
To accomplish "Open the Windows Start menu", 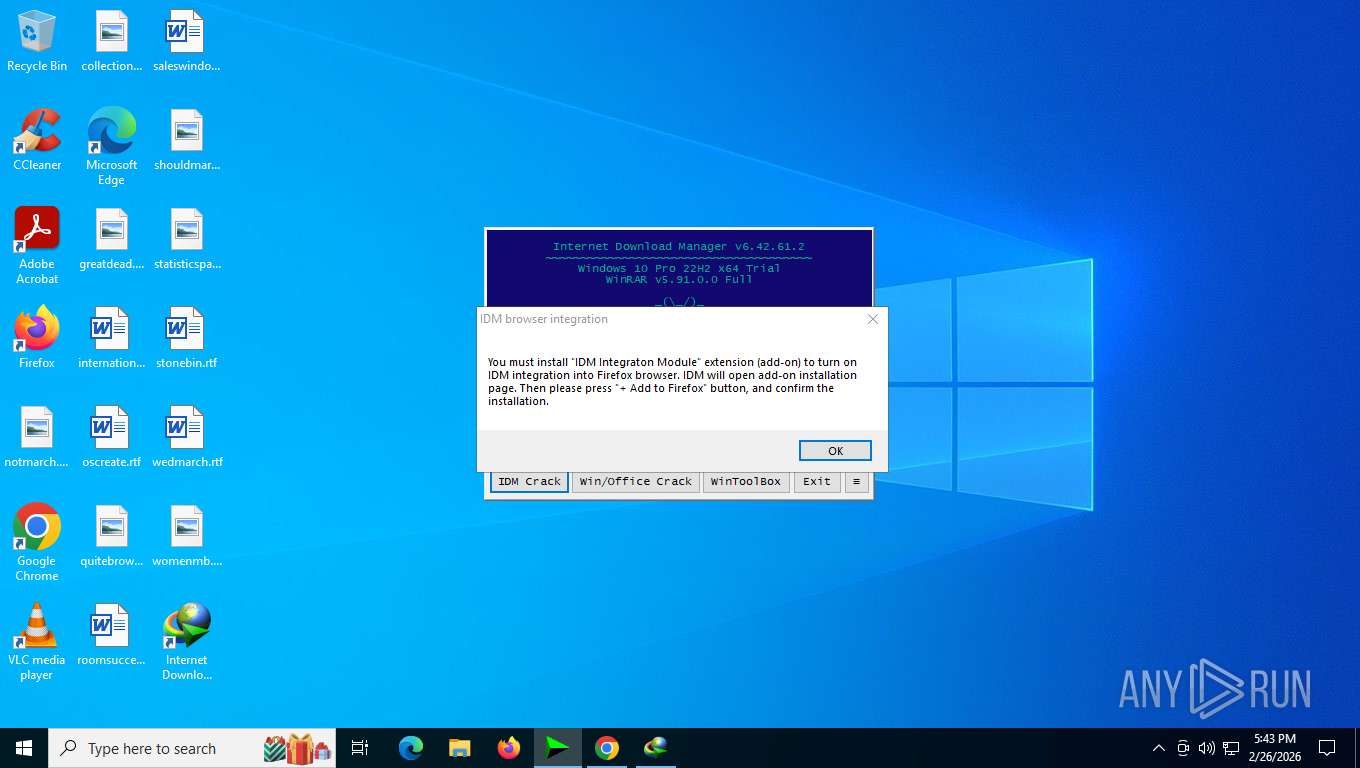I will [24, 748].
